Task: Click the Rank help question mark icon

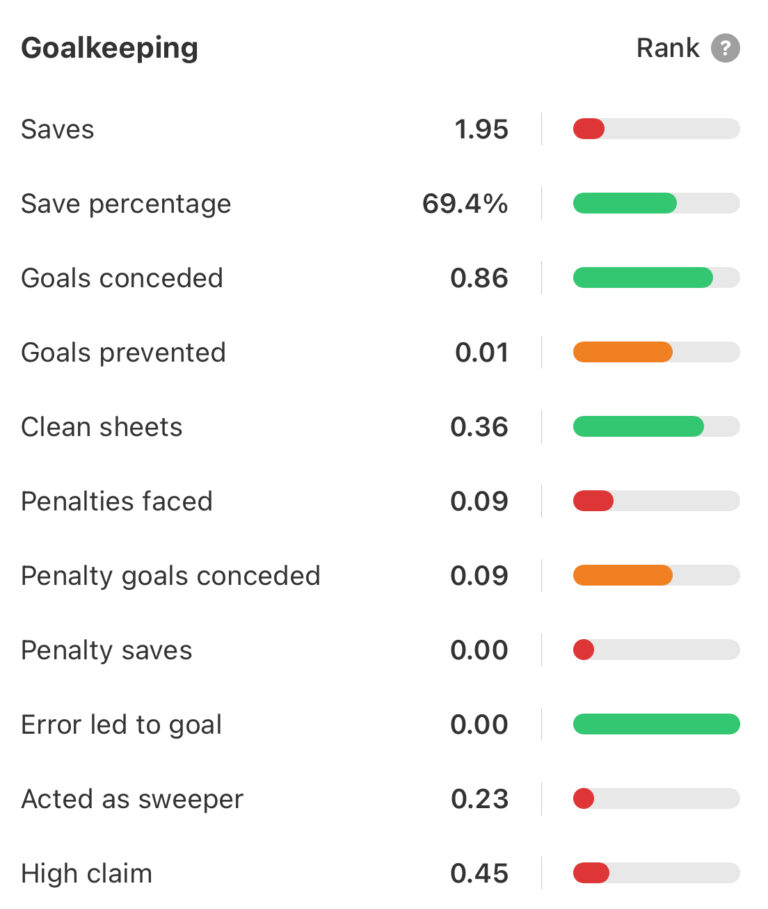Action: (725, 48)
